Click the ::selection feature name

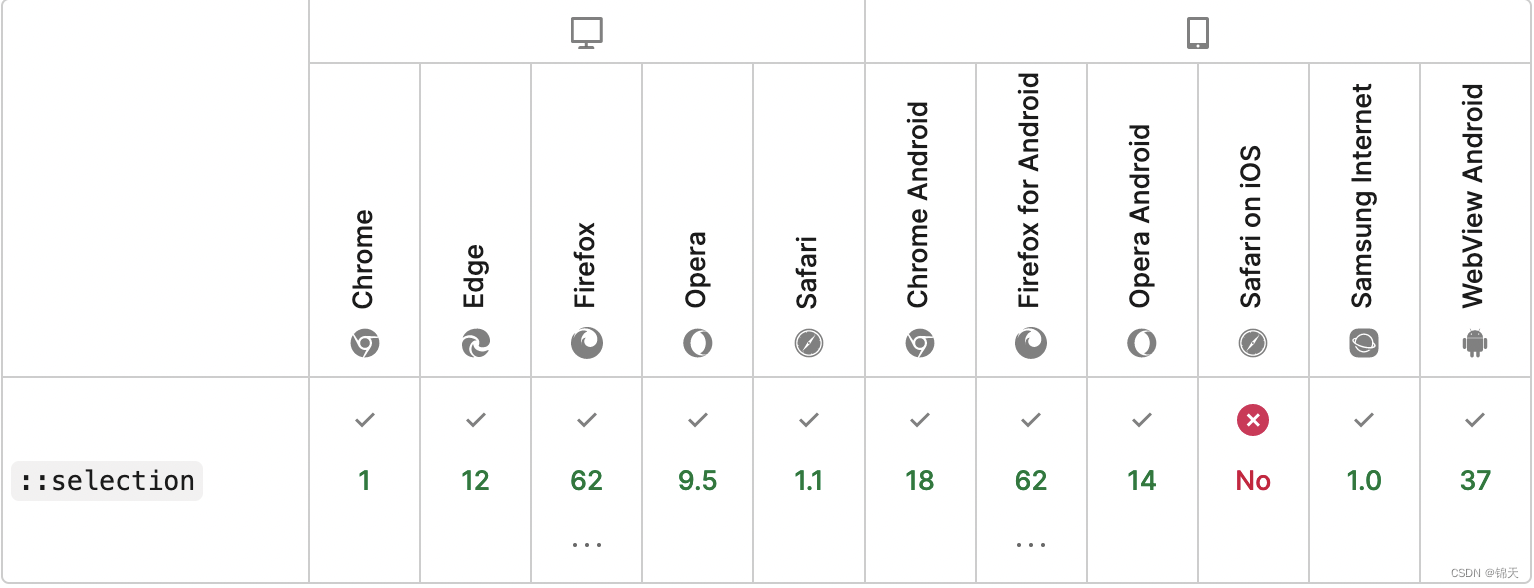tap(107, 481)
